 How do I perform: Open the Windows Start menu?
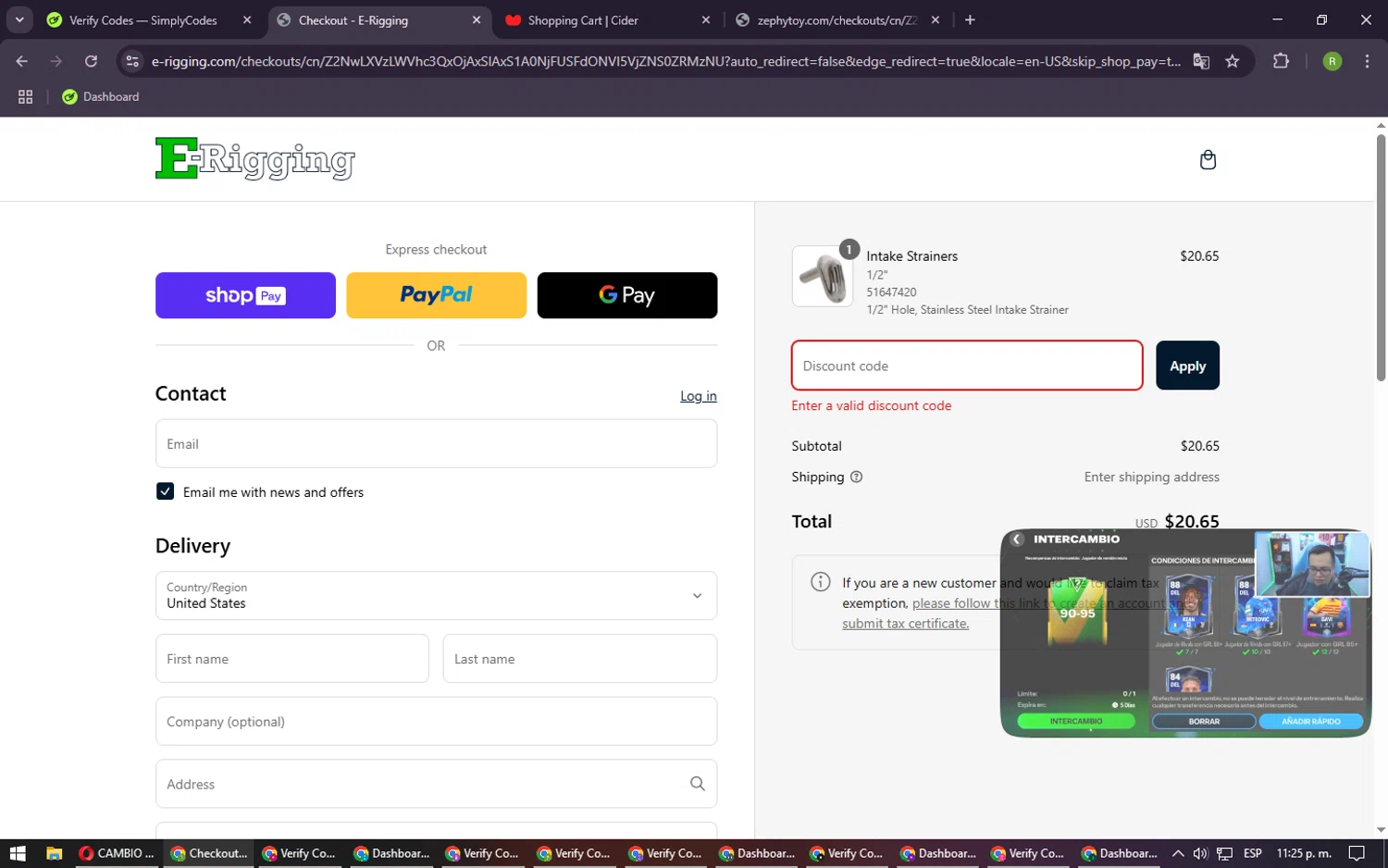[18, 853]
